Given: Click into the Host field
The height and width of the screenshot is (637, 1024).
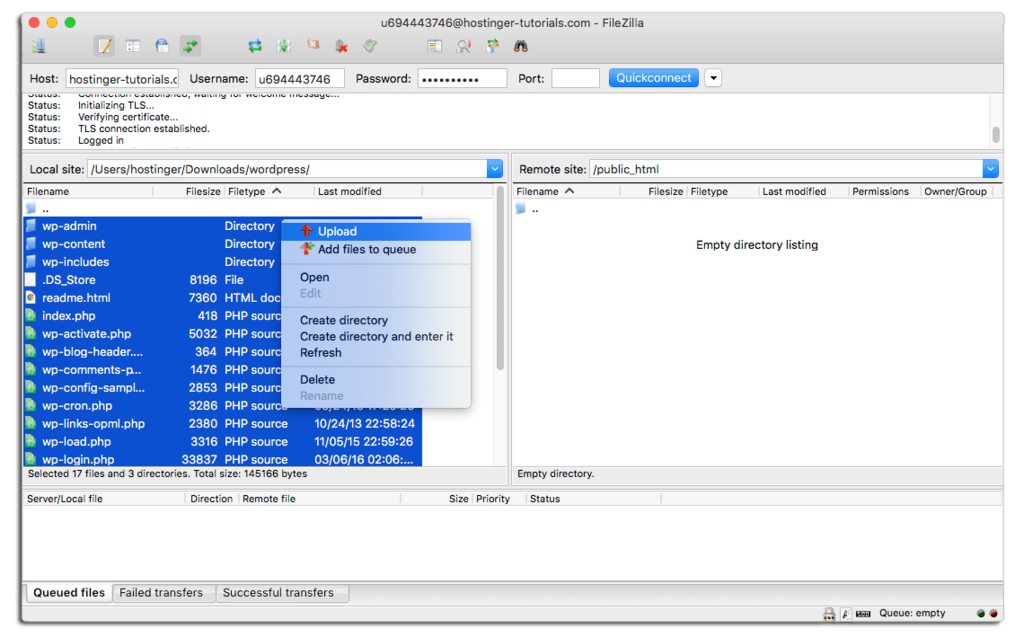Looking at the screenshot, I should (122, 79).
